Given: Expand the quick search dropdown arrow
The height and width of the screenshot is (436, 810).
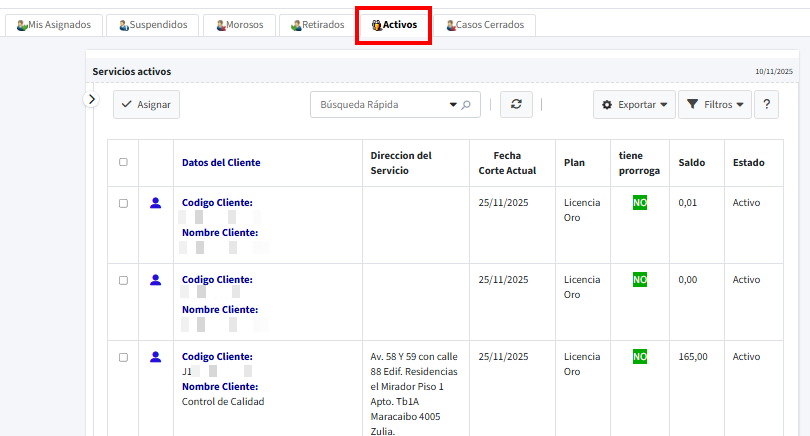Looking at the screenshot, I should [x=453, y=104].
